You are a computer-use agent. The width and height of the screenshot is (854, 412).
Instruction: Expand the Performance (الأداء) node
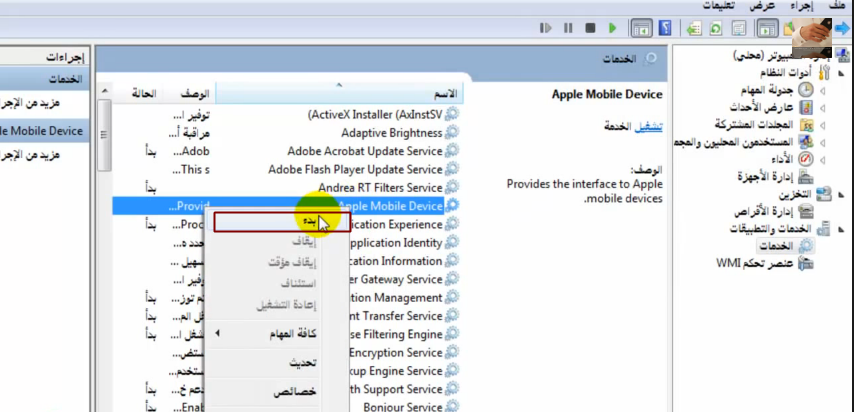822,160
